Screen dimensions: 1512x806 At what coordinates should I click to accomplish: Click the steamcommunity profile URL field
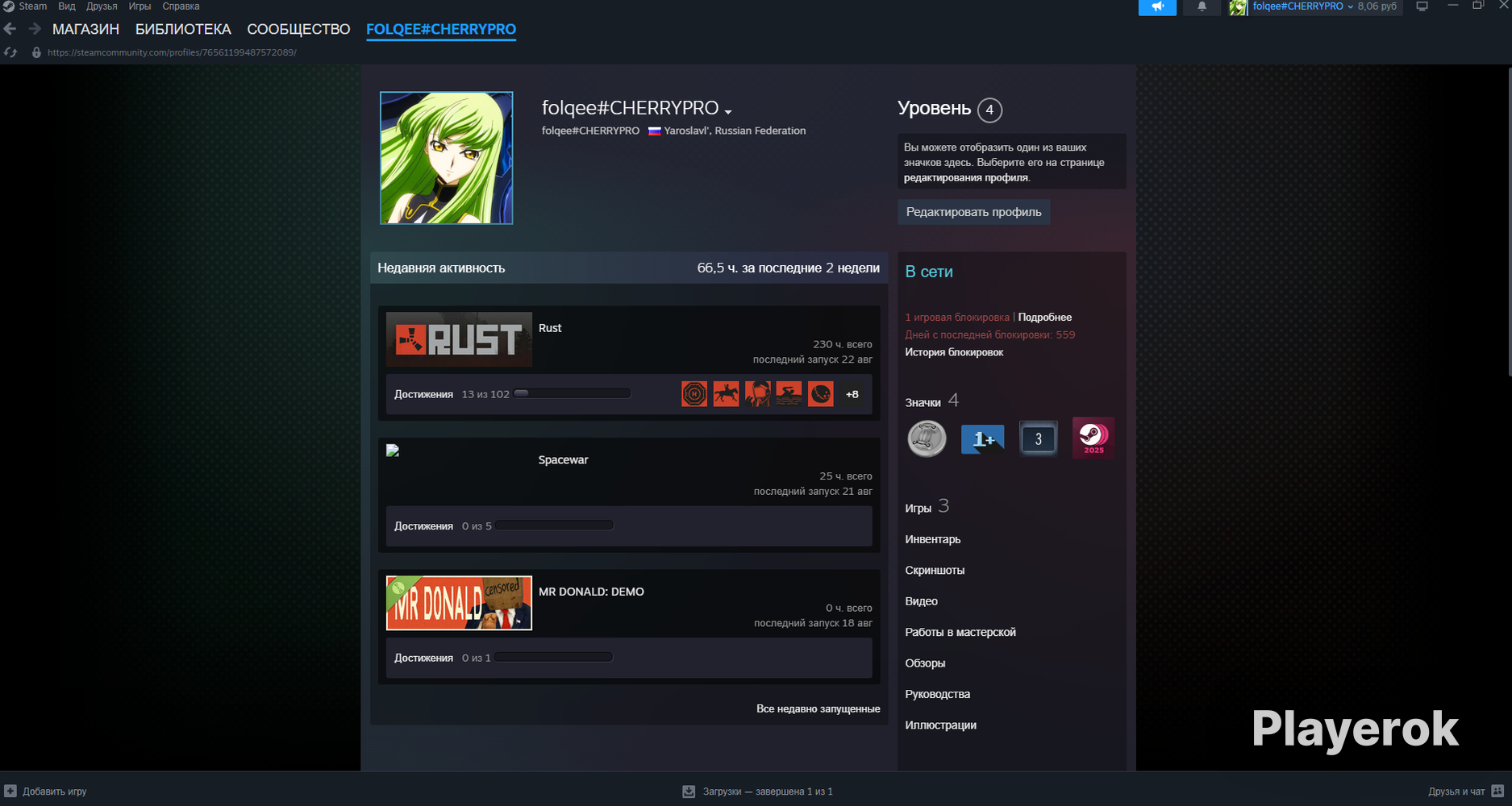(x=172, y=52)
